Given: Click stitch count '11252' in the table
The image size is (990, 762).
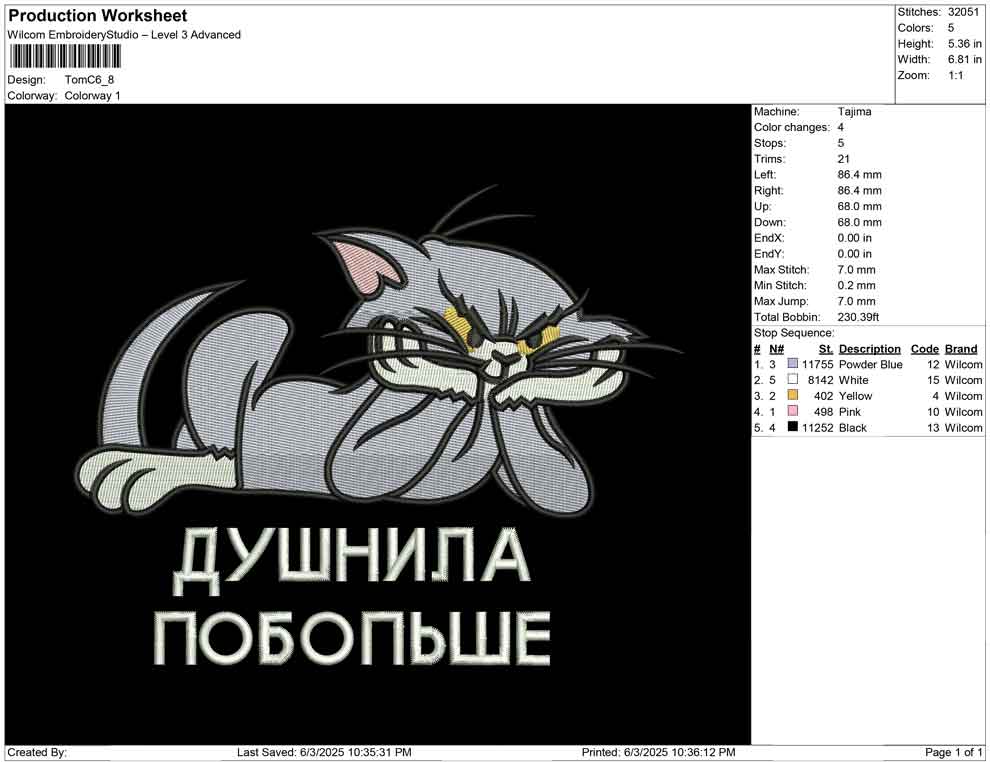Looking at the screenshot, I should click(818, 427).
